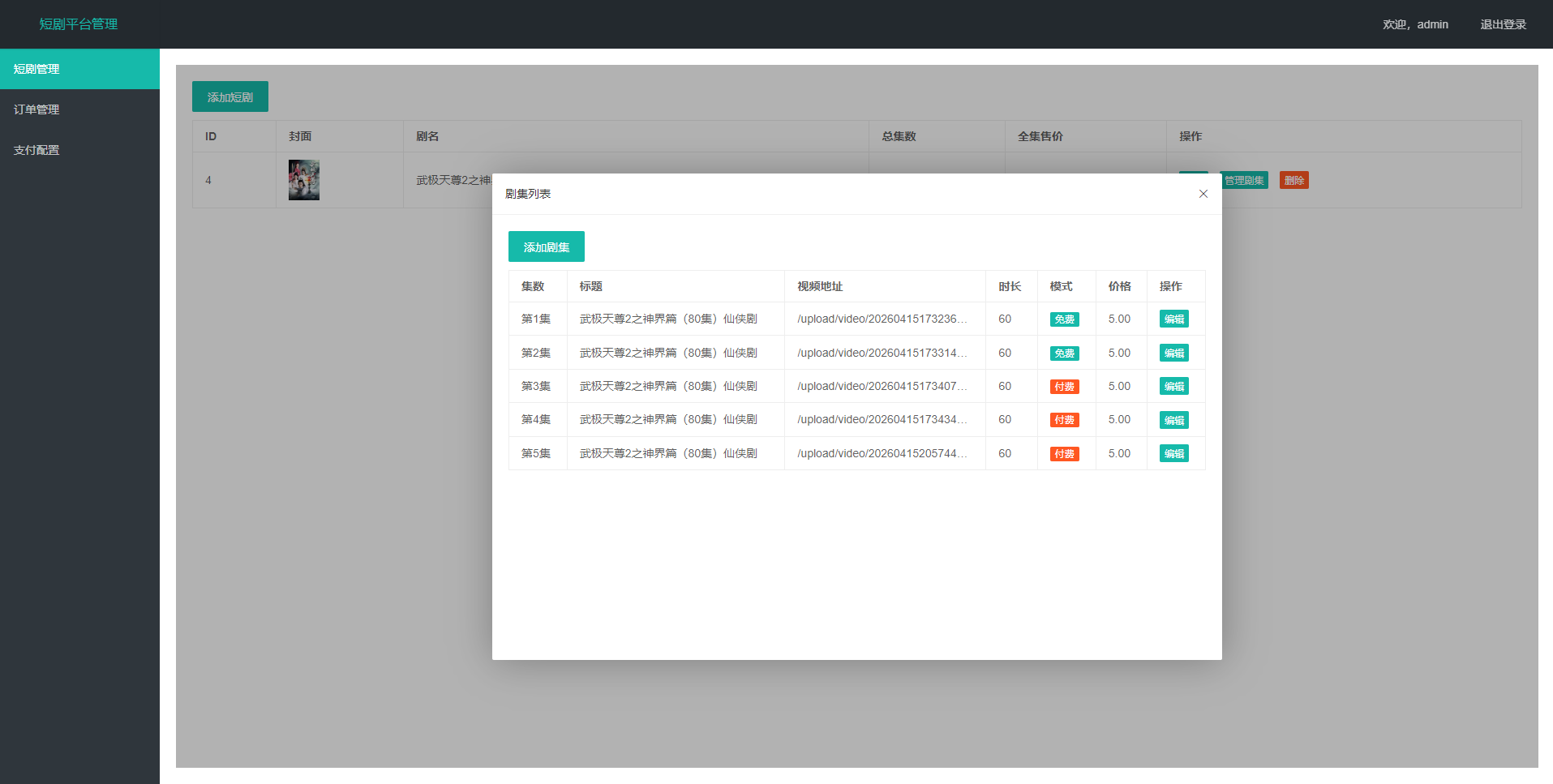
Task: Click the 添加短剧 button
Action: (230, 96)
